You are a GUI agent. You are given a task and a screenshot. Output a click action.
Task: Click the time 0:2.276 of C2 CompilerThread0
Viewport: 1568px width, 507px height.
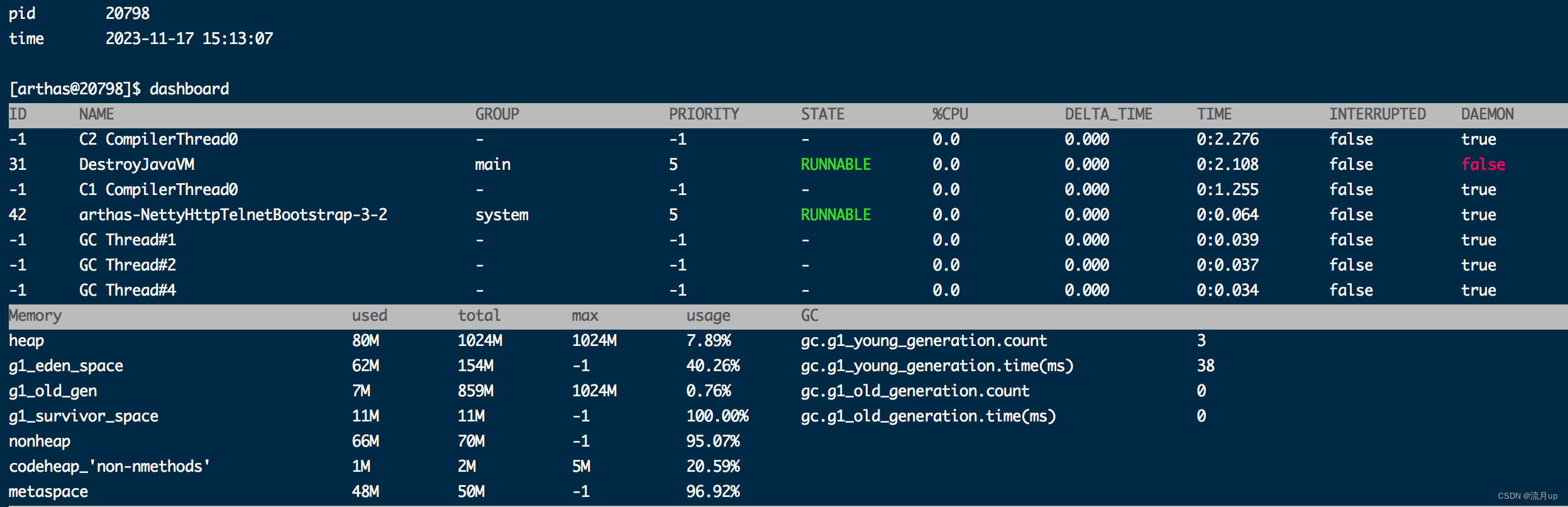click(x=1228, y=139)
